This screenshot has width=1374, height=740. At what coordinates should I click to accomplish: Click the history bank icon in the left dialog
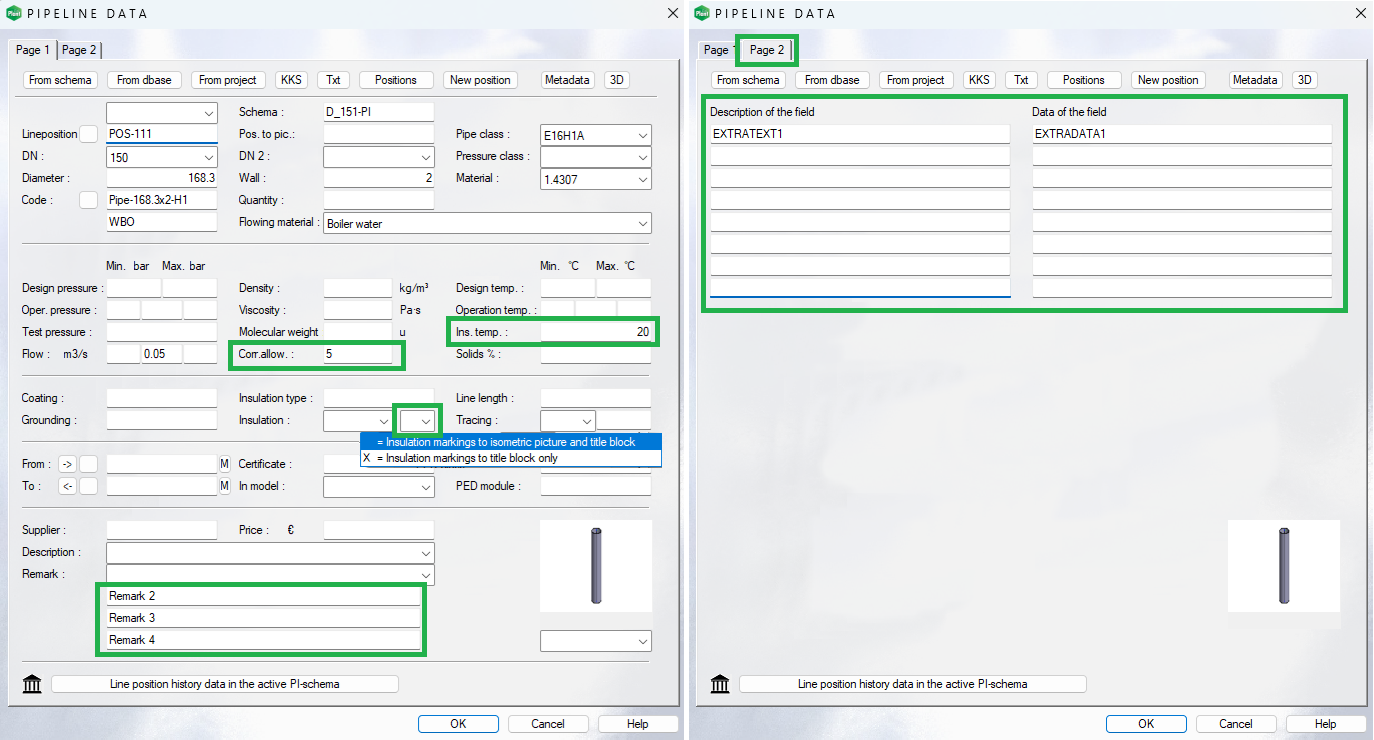click(32, 684)
